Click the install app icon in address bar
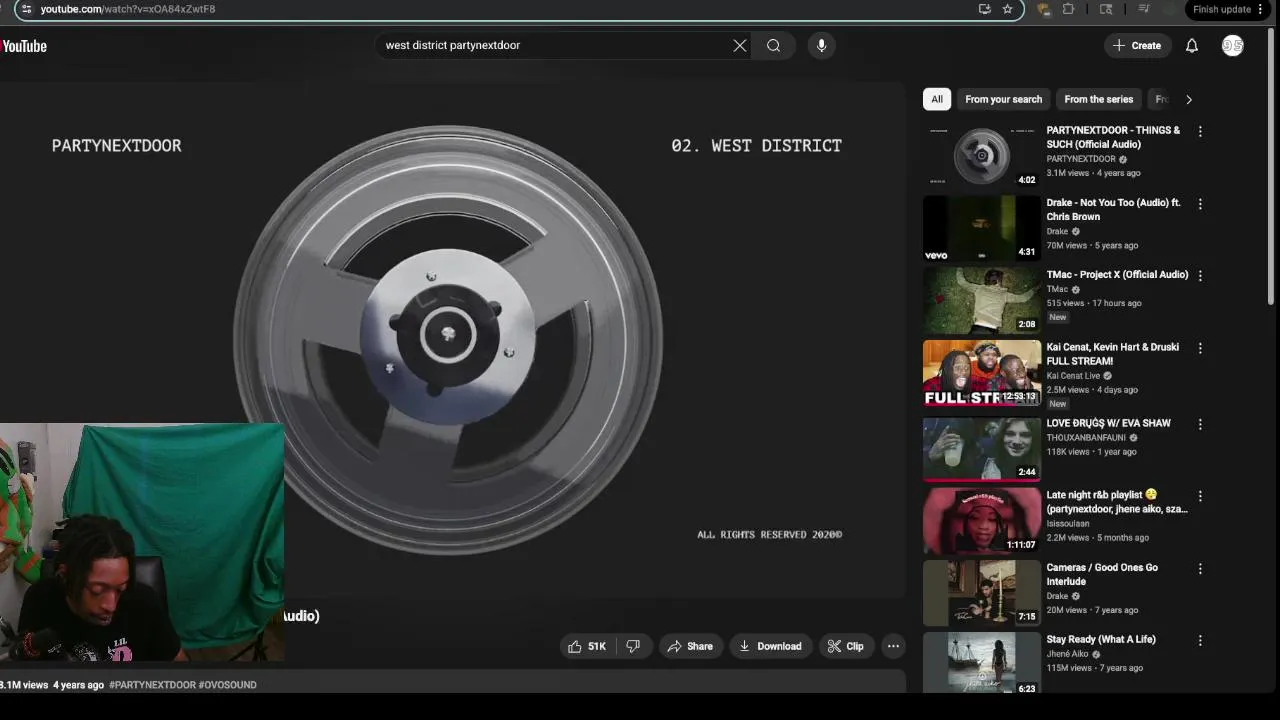This screenshot has width=1280, height=720. [x=985, y=9]
